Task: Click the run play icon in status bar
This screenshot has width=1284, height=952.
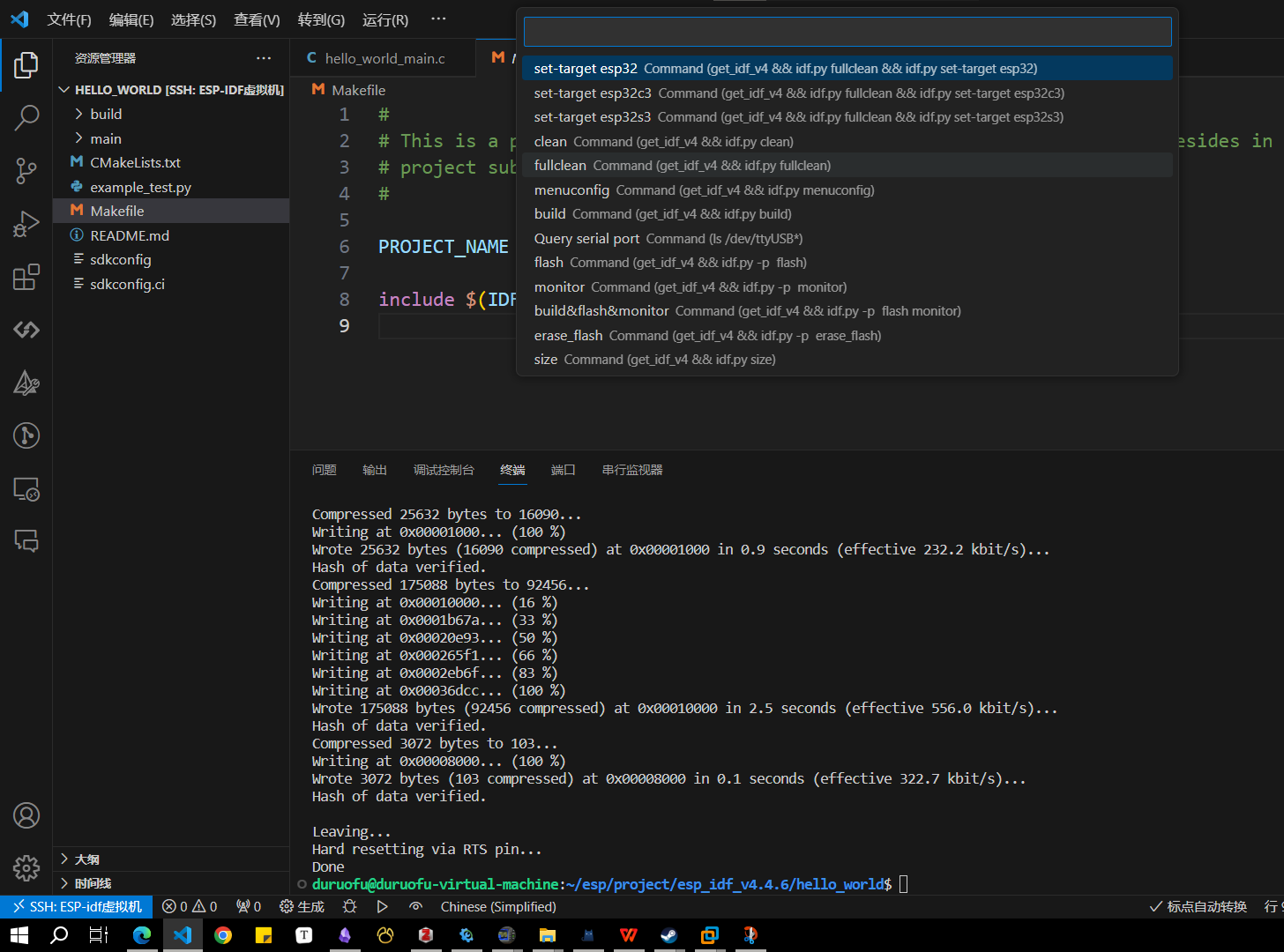Action: click(382, 906)
